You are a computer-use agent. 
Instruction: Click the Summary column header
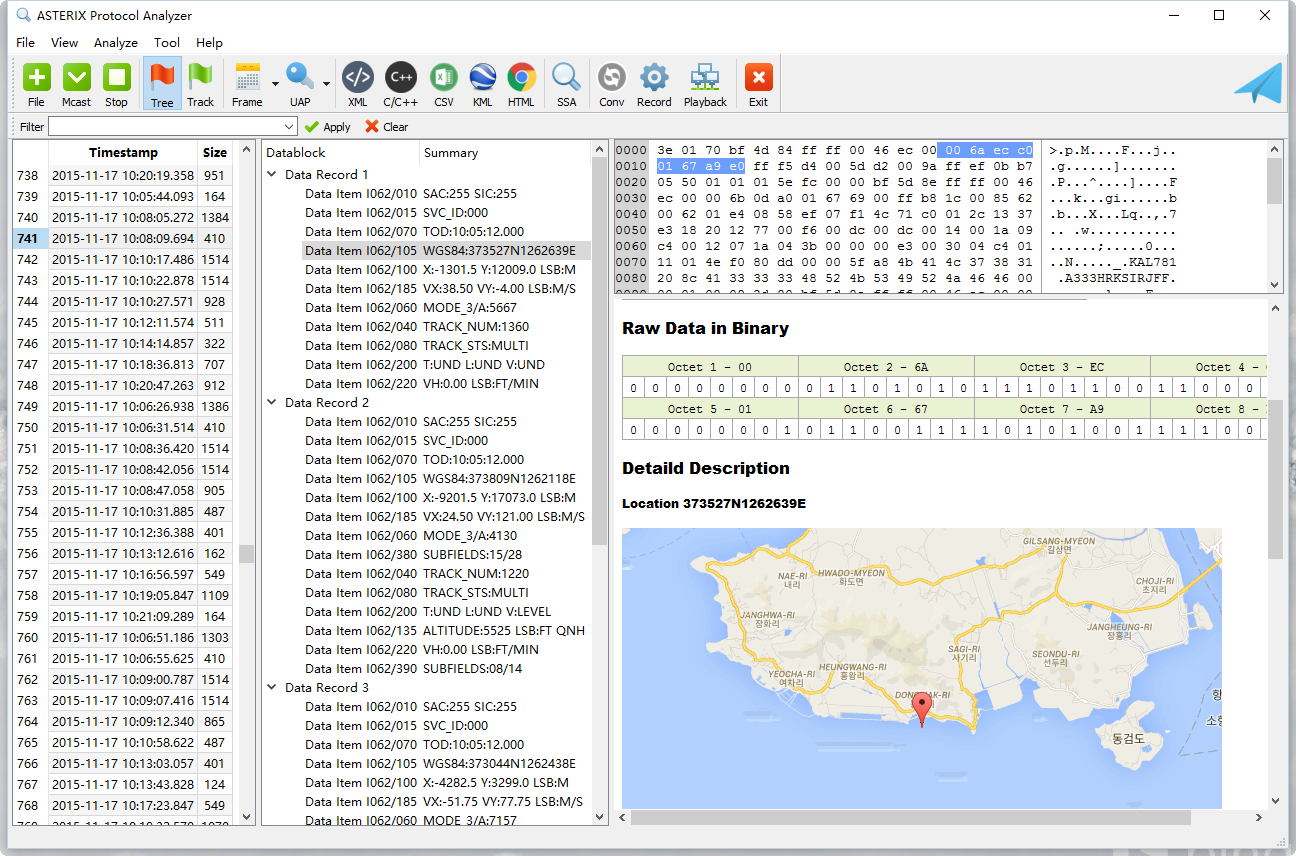click(505, 153)
